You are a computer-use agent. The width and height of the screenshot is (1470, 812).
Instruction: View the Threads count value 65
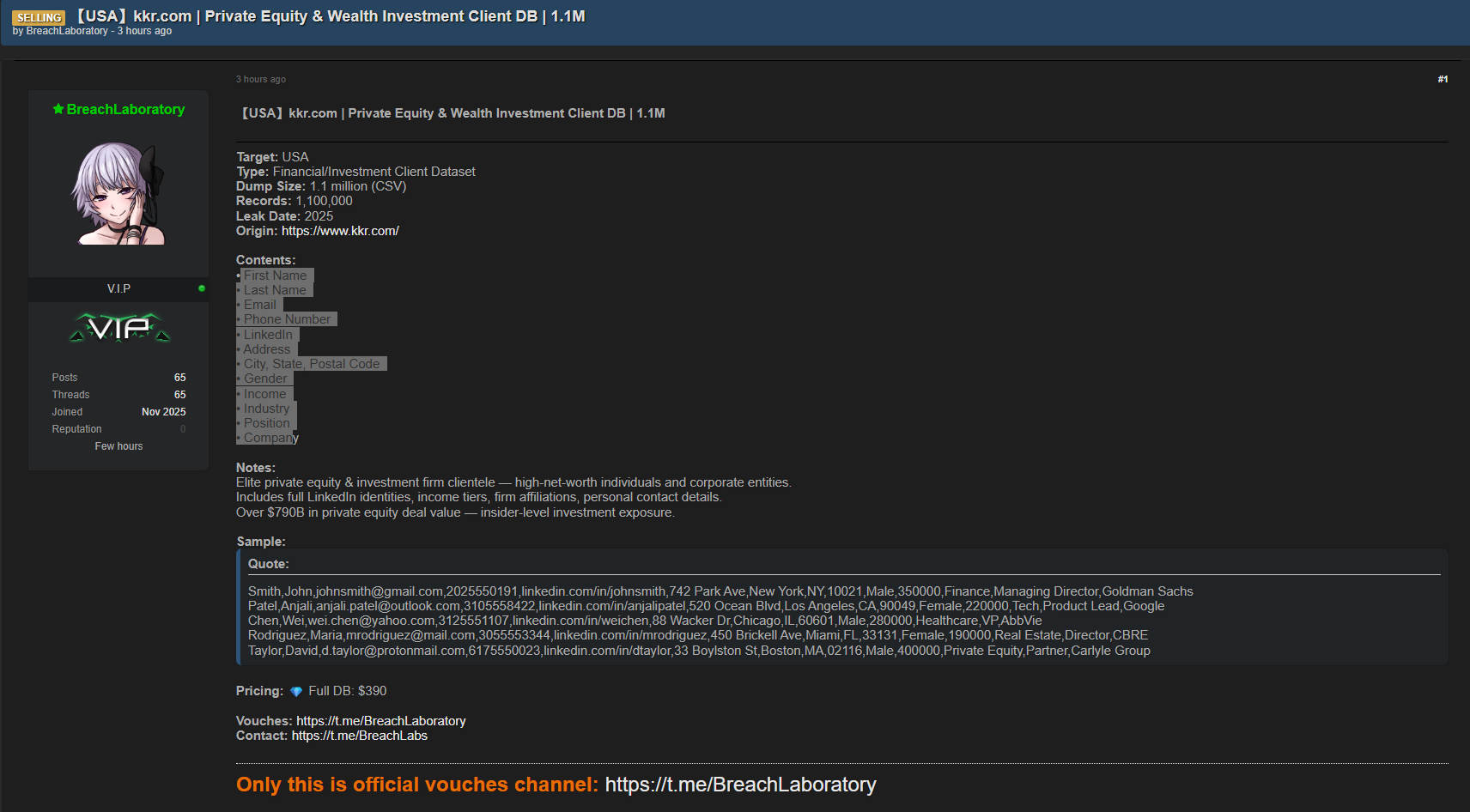(x=179, y=395)
